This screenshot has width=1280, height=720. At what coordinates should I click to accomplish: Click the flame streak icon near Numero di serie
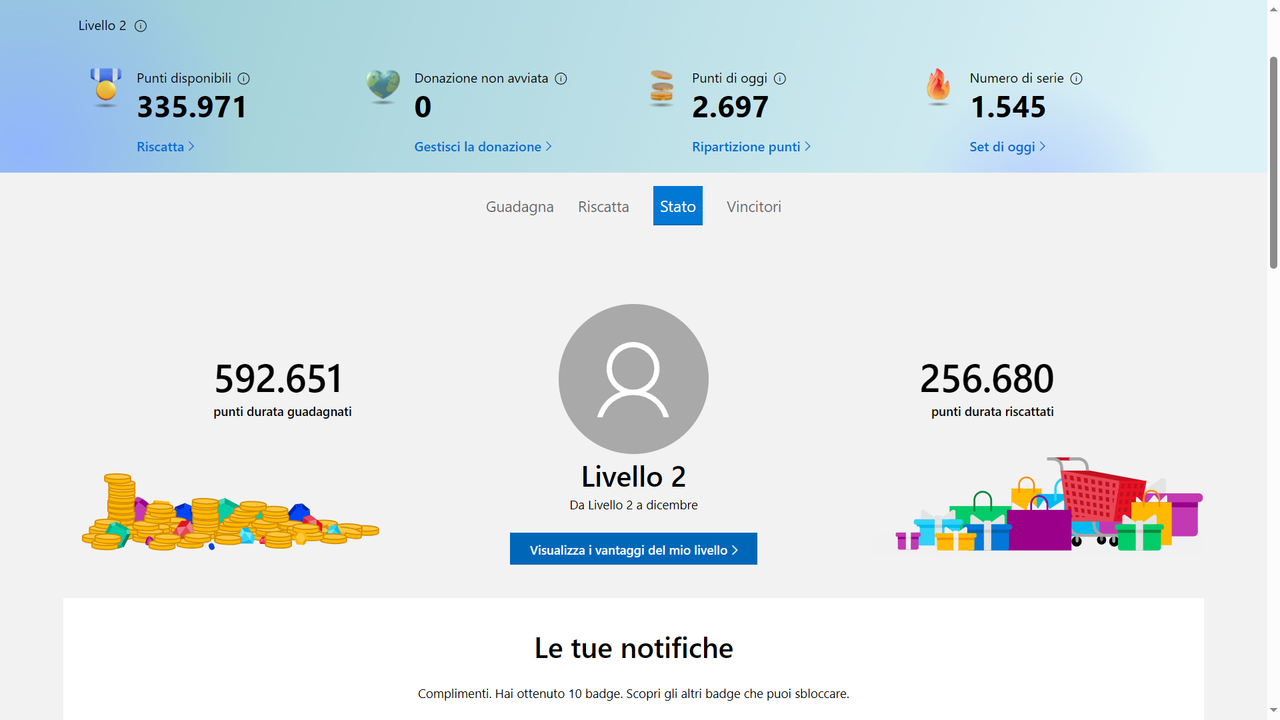938,87
